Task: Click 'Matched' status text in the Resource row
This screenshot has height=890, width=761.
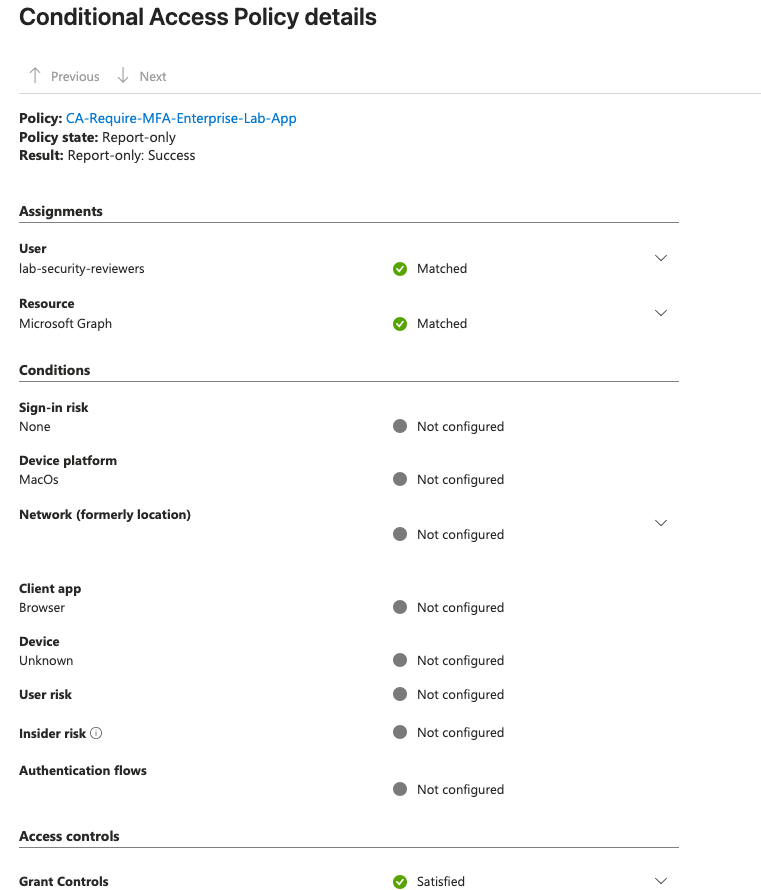Action: (x=442, y=324)
